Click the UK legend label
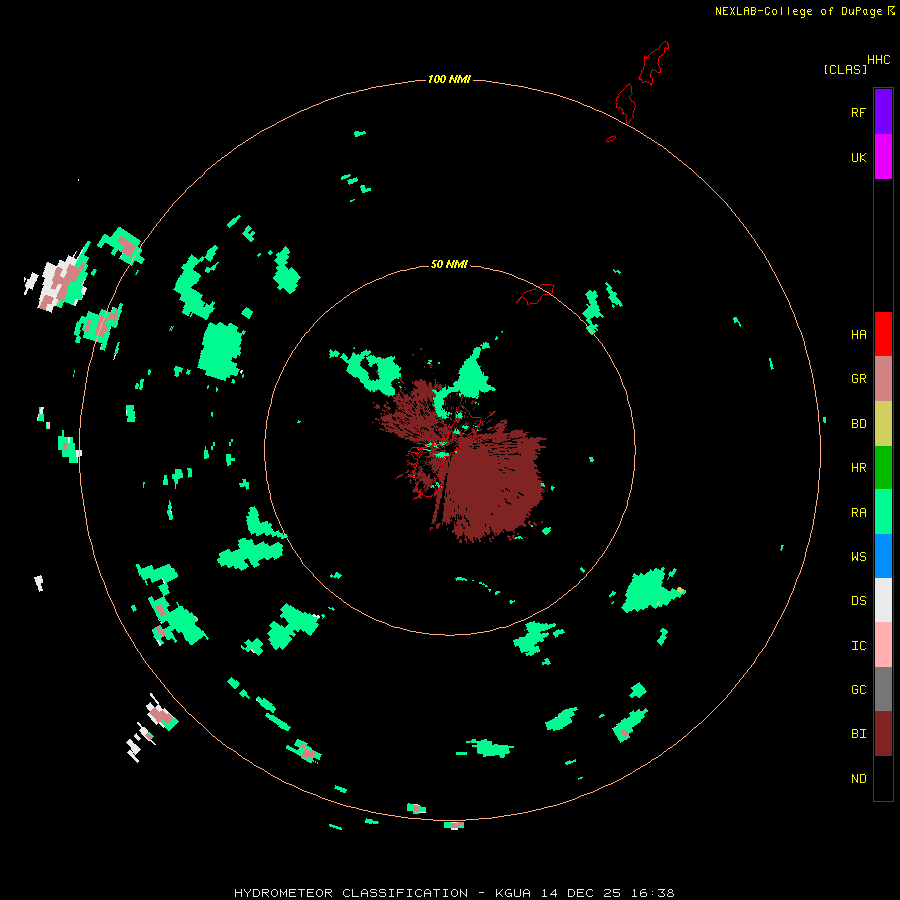 858,157
